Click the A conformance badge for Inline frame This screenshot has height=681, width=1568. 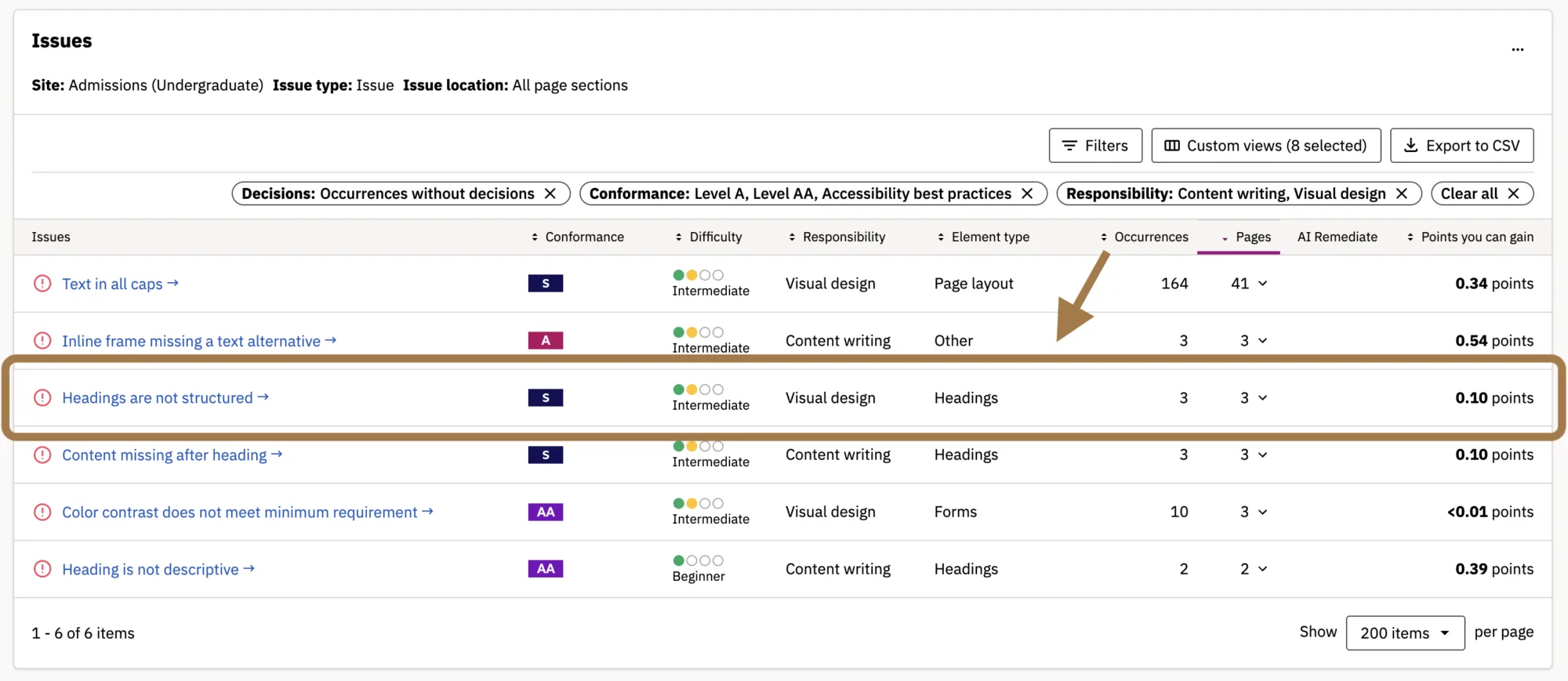coord(546,341)
